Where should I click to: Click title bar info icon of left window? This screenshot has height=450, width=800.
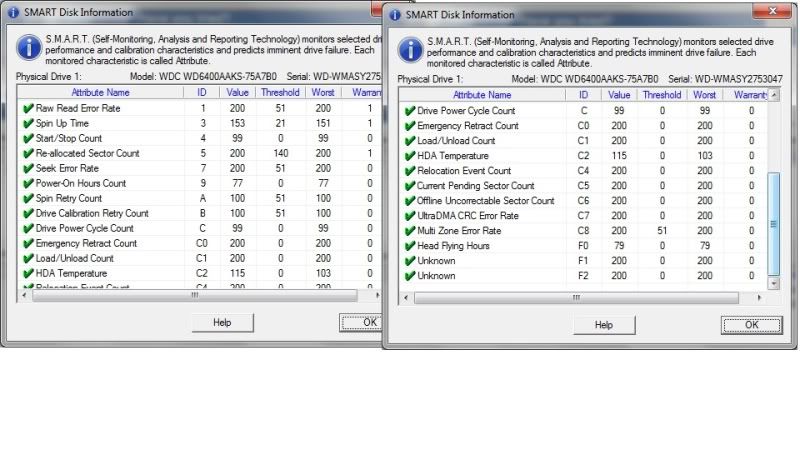[x=13, y=12]
